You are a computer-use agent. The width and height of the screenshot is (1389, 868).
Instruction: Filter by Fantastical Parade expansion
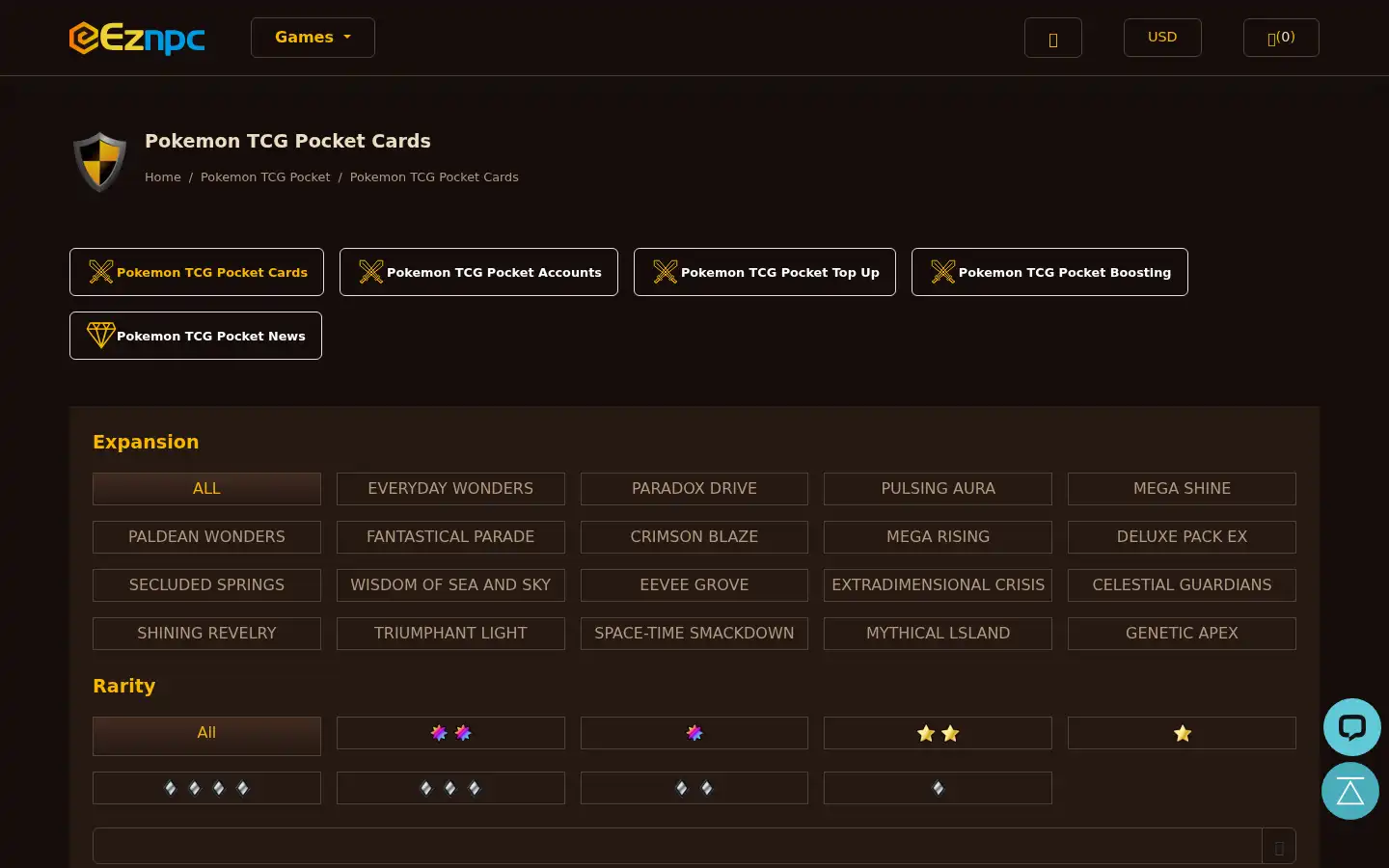pos(450,537)
